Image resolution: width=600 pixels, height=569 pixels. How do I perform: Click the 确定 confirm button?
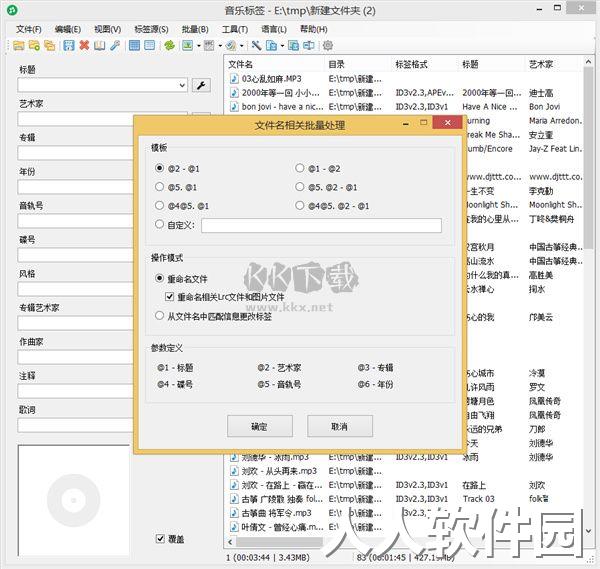coord(260,426)
